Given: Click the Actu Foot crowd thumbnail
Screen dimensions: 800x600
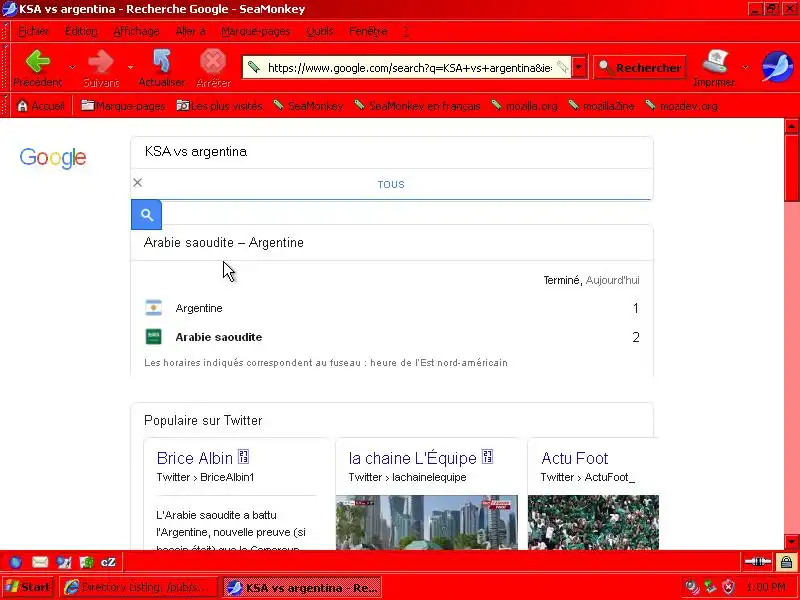Looking at the screenshot, I should [593, 522].
